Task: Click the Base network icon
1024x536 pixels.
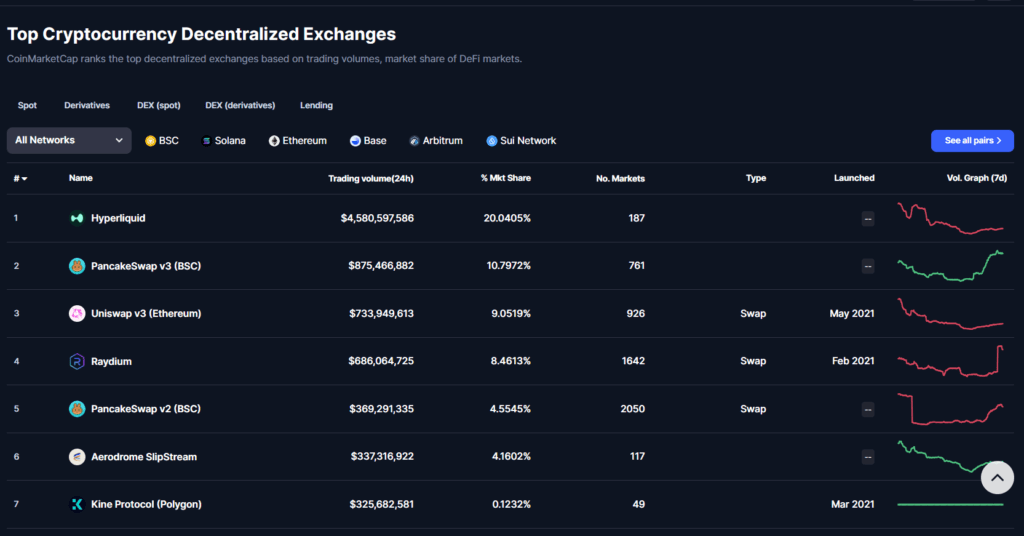Action: (355, 141)
